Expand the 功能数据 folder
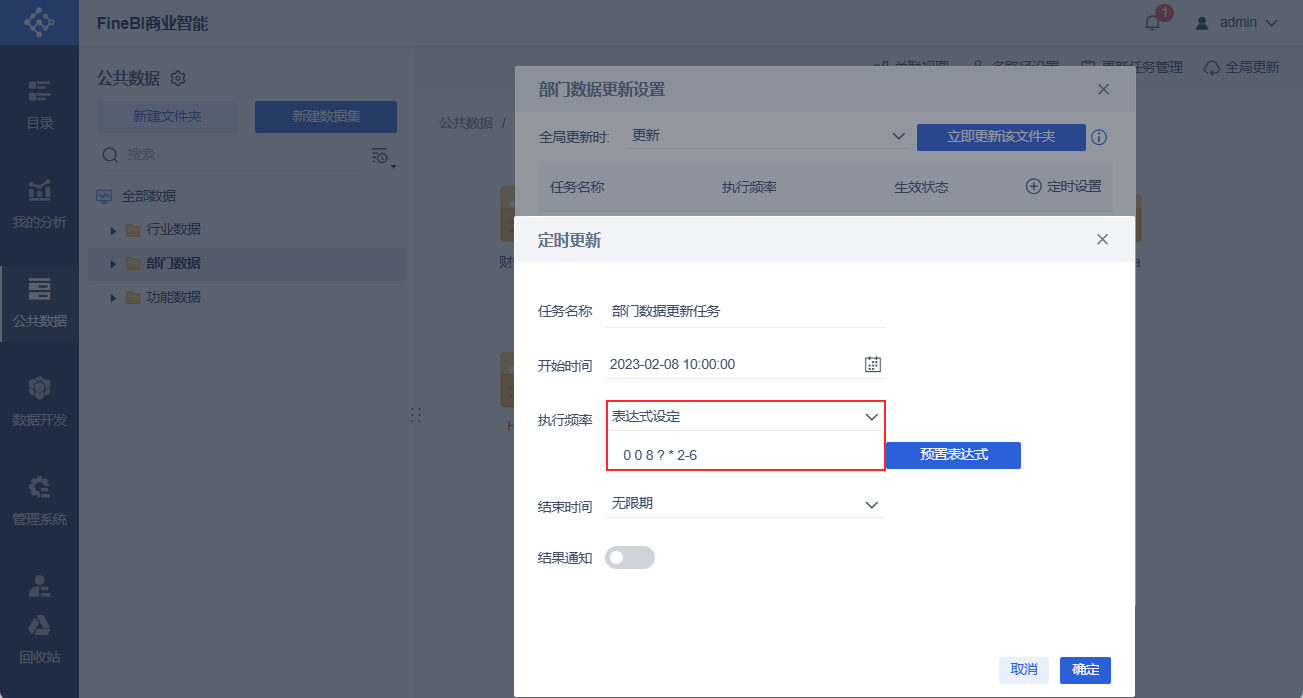Screen dimensions: 1303x698 click(113, 298)
